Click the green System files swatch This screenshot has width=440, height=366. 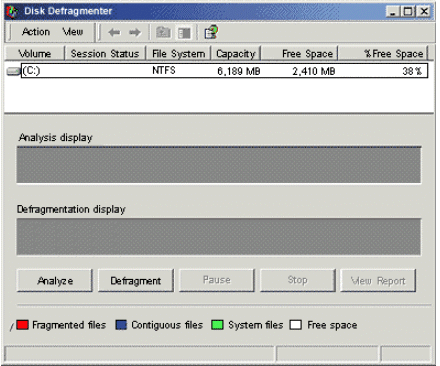217,325
